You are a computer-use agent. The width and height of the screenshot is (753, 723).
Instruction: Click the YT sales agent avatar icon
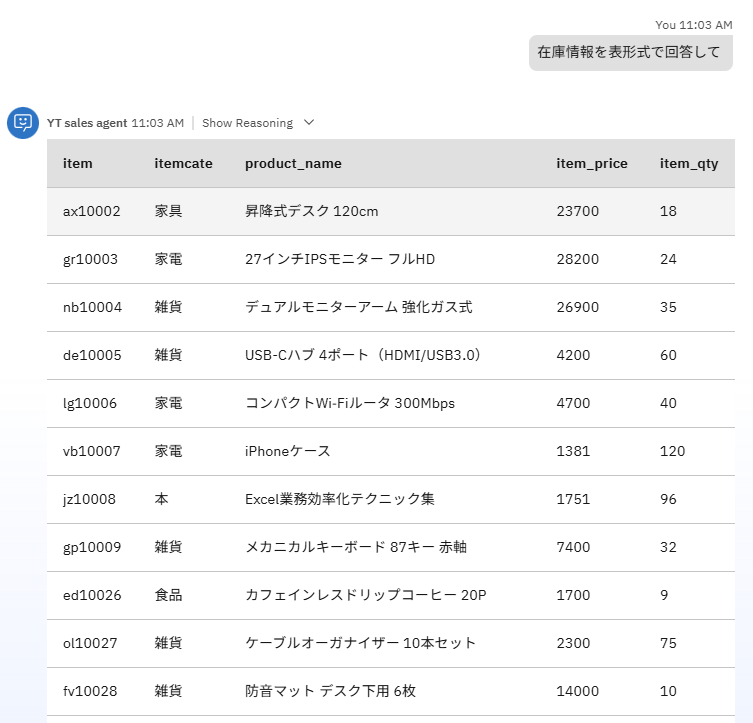pos(22,123)
